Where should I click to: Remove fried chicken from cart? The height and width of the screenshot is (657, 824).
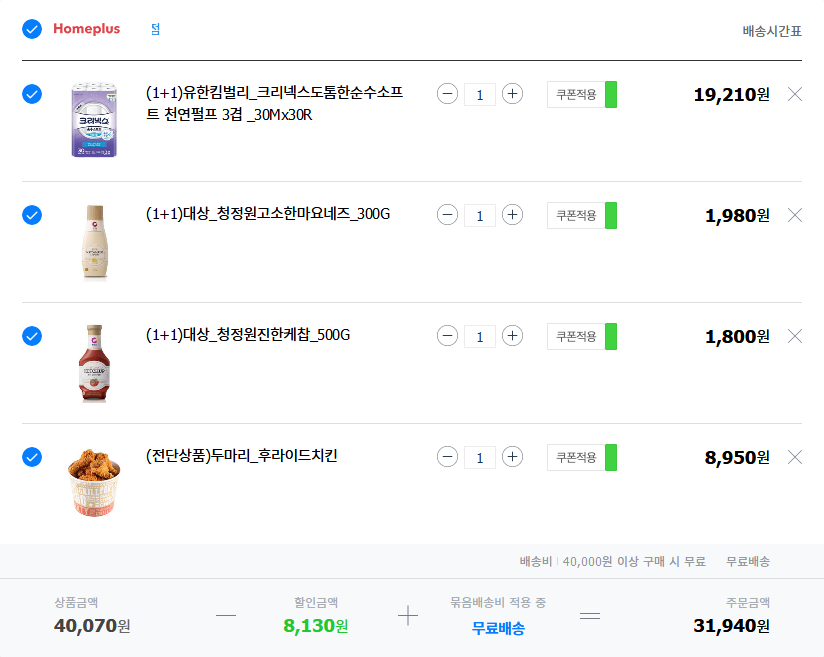[795, 457]
